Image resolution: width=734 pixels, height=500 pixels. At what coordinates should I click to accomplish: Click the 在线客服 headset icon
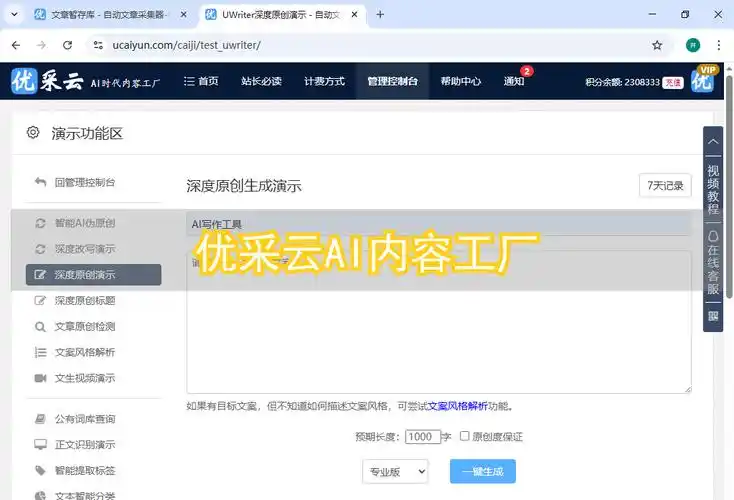click(713, 235)
